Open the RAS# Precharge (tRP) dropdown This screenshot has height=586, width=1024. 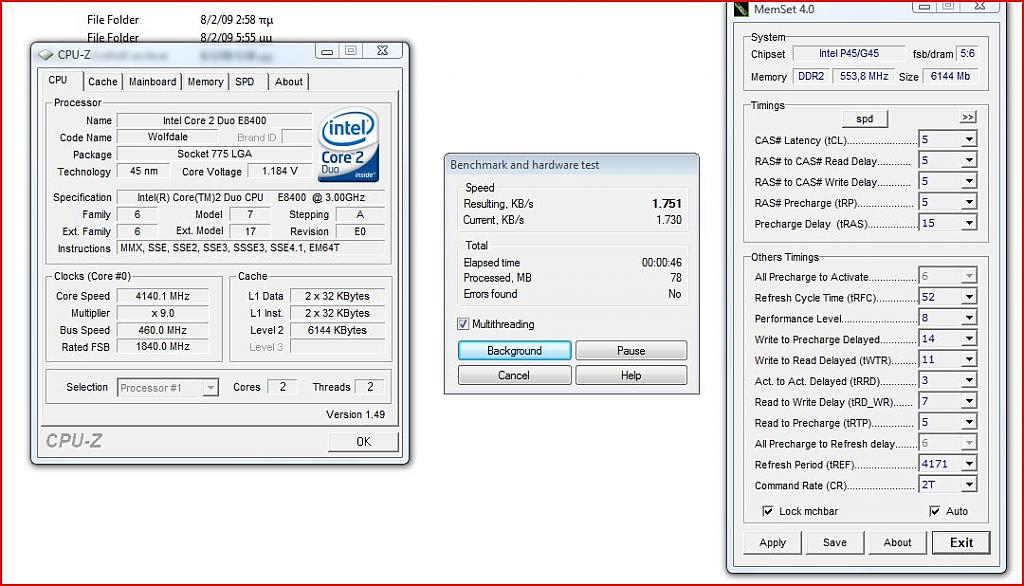point(969,202)
